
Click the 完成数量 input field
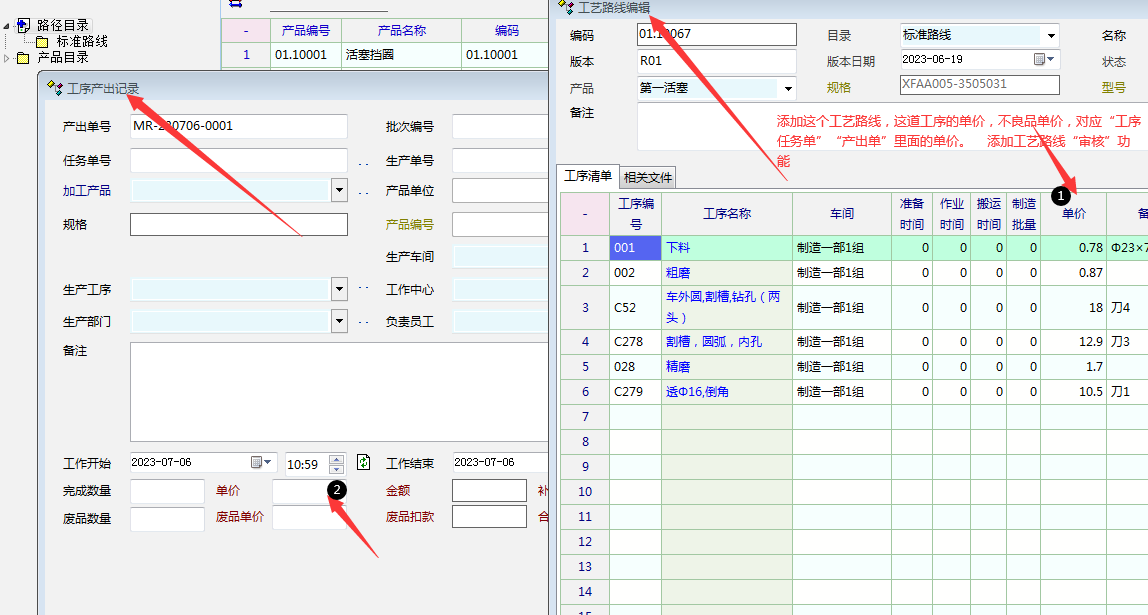click(x=167, y=491)
